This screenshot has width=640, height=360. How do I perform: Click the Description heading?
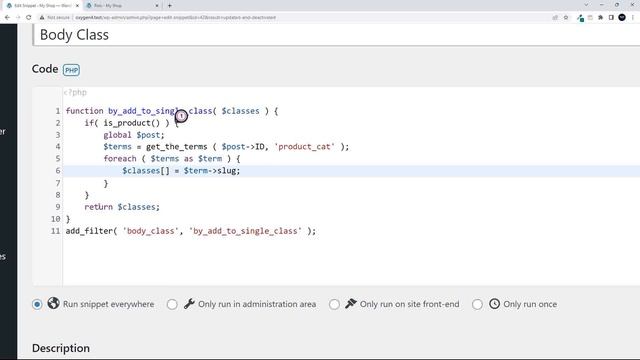coord(61,348)
